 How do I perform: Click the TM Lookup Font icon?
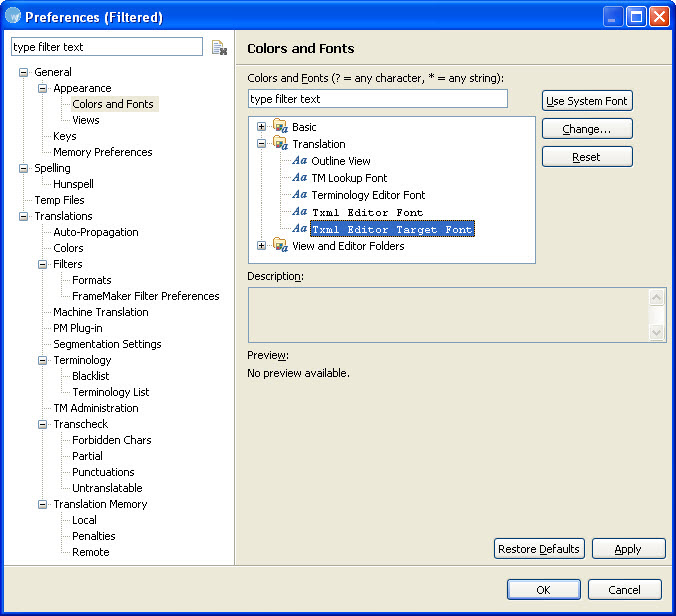coord(300,178)
